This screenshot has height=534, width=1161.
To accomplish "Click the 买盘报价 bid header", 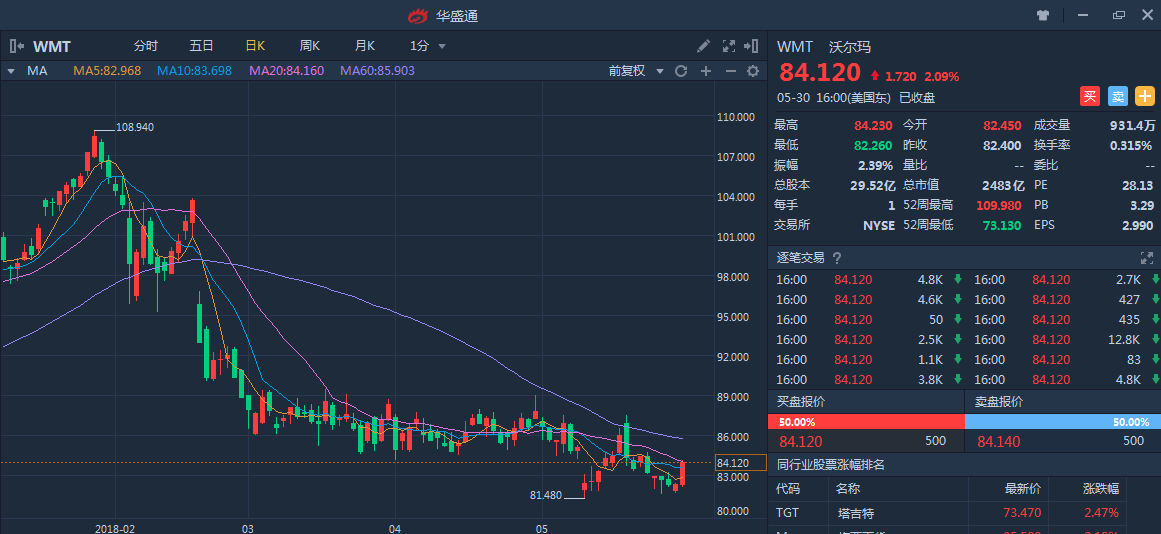I will click(800, 401).
